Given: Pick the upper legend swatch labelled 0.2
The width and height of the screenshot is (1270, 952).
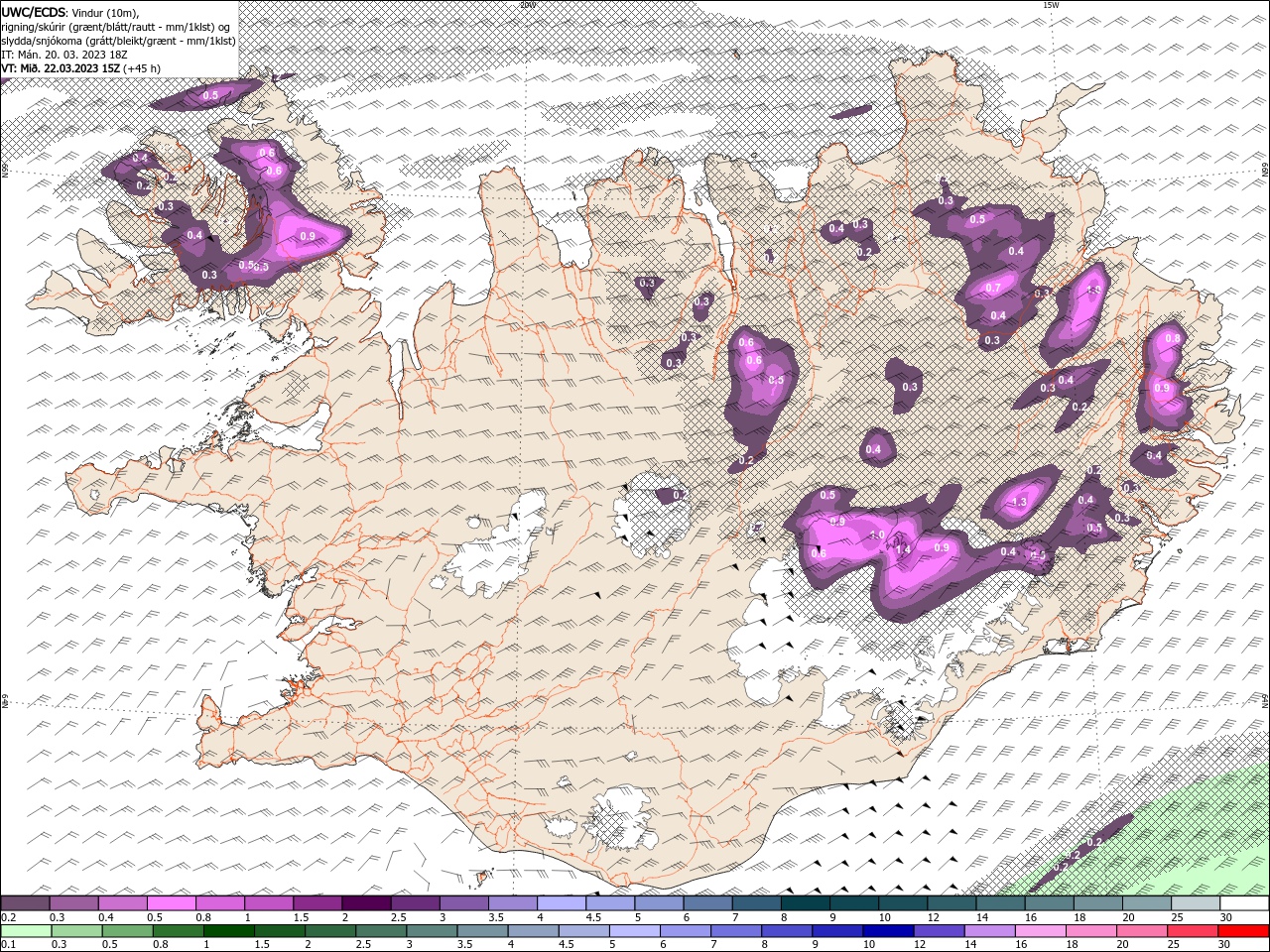Looking at the screenshot, I should [x=25, y=903].
